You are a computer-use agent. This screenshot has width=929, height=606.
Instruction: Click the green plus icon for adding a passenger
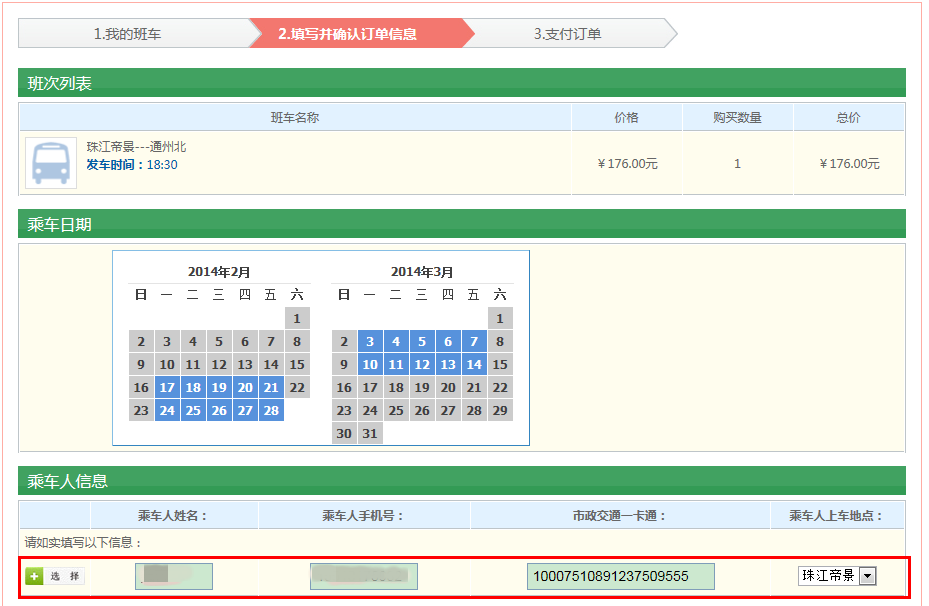(x=34, y=576)
